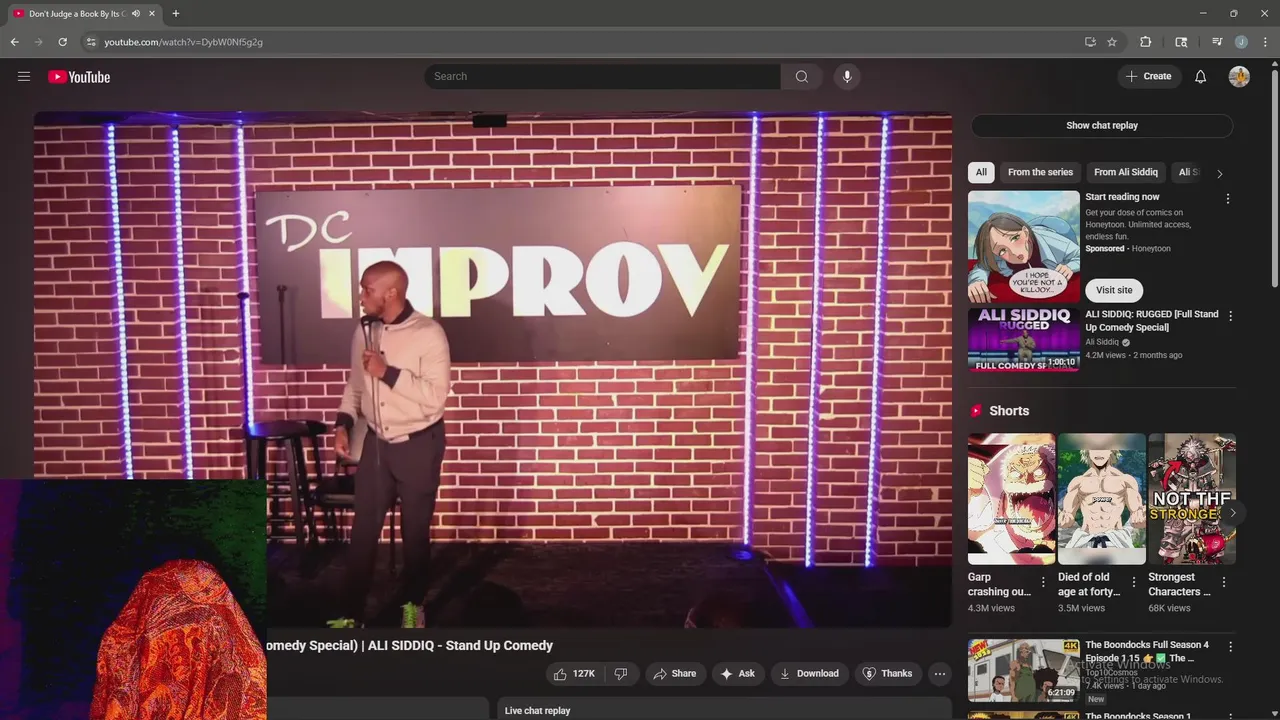Open the YouTube account avatar menu

tap(1239, 77)
